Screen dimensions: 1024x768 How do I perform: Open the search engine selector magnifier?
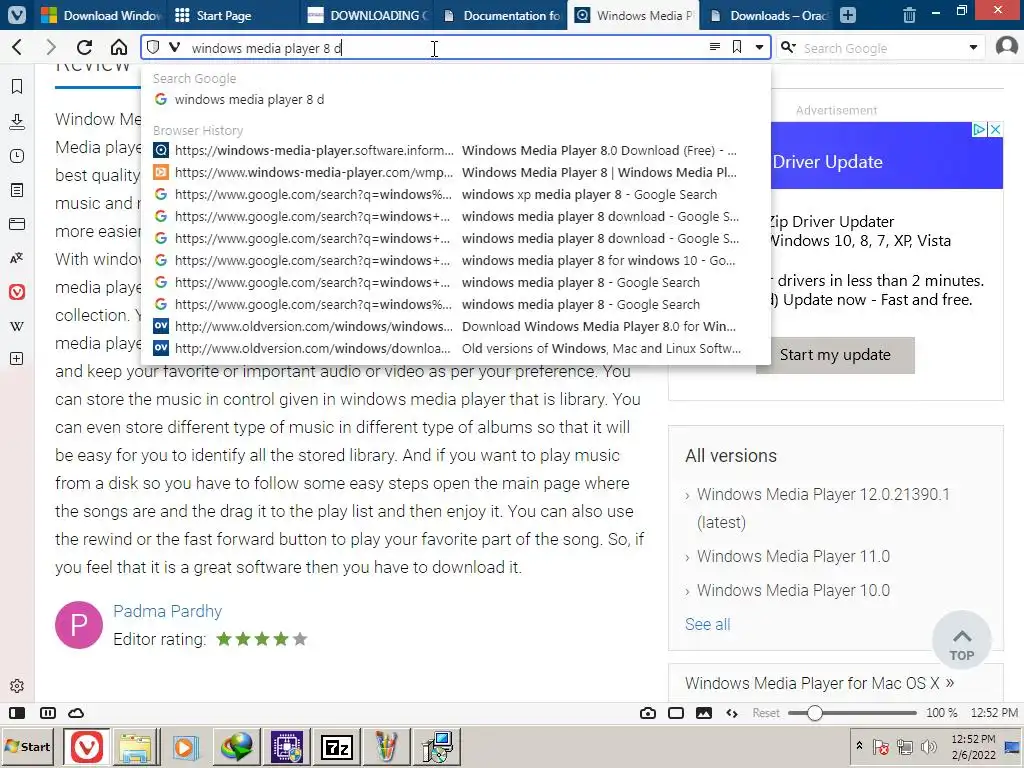[x=788, y=47]
